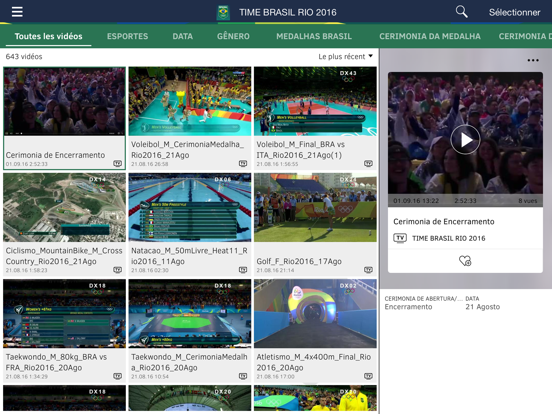
Task: Click the Golf_F_Rio2016_17Ago title text
Action: 299,261
